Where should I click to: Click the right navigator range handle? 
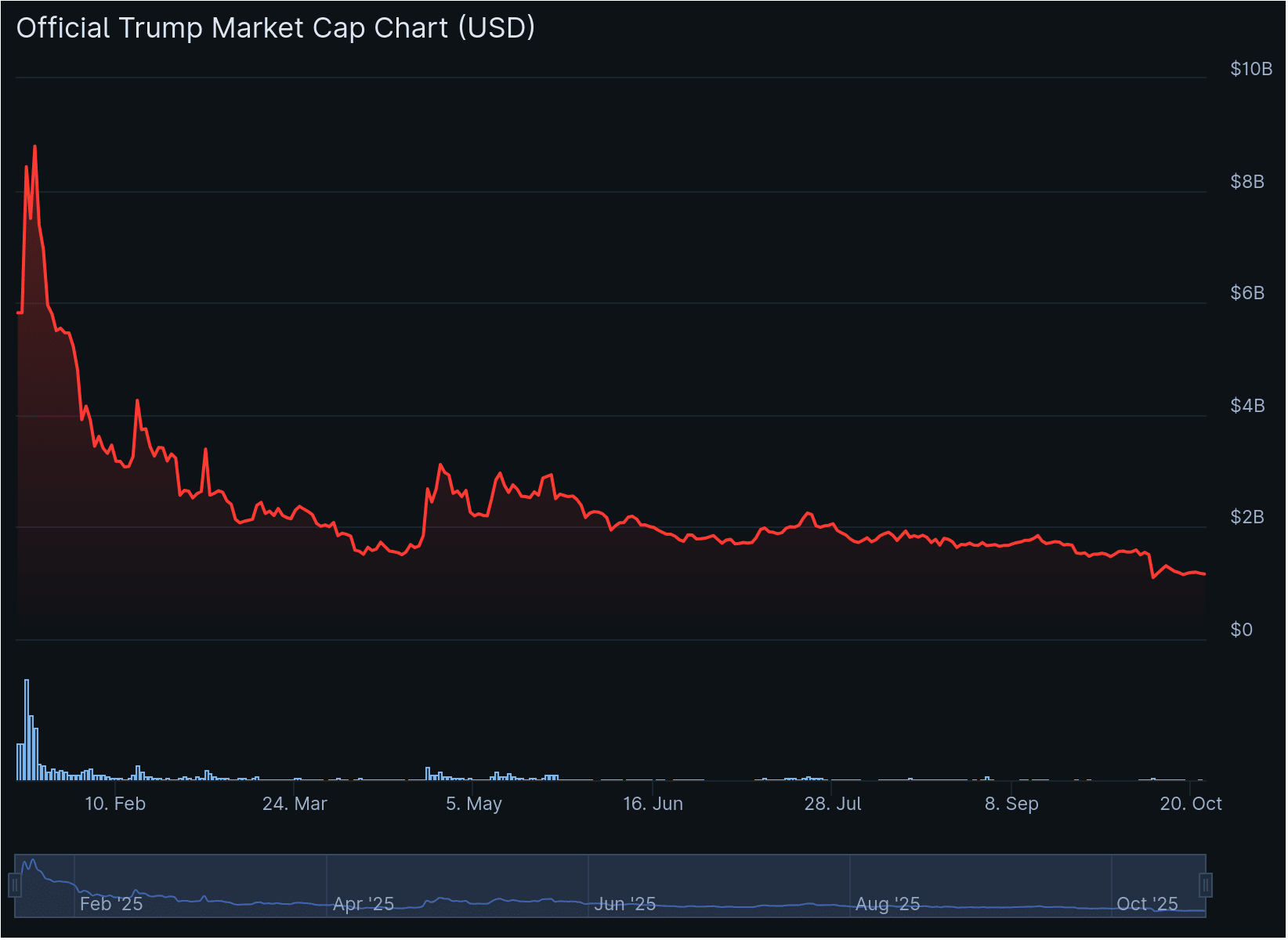[x=1206, y=886]
